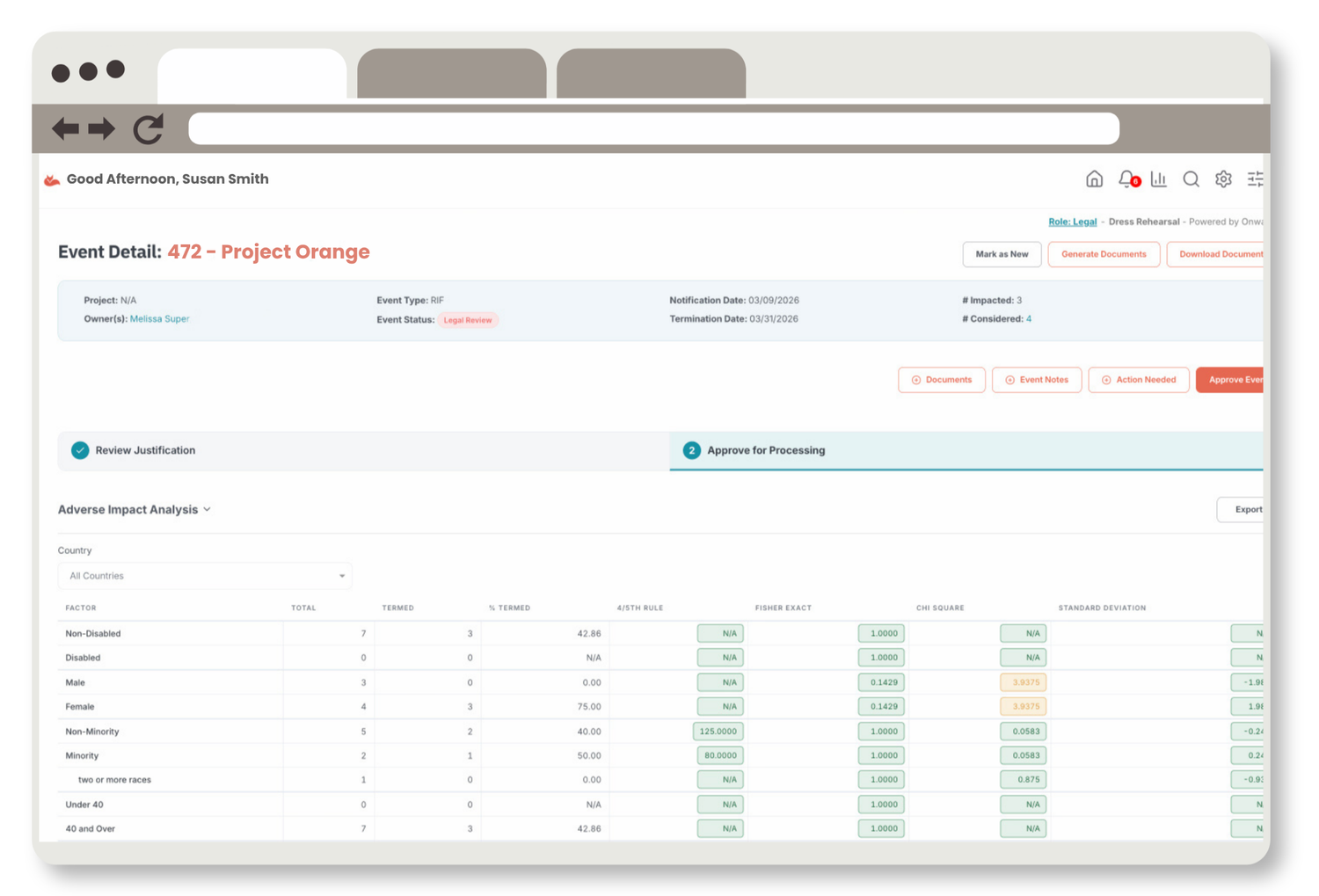Open the filter sliders icon
This screenshot has width=1319, height=896.
tap(1255, 179)
